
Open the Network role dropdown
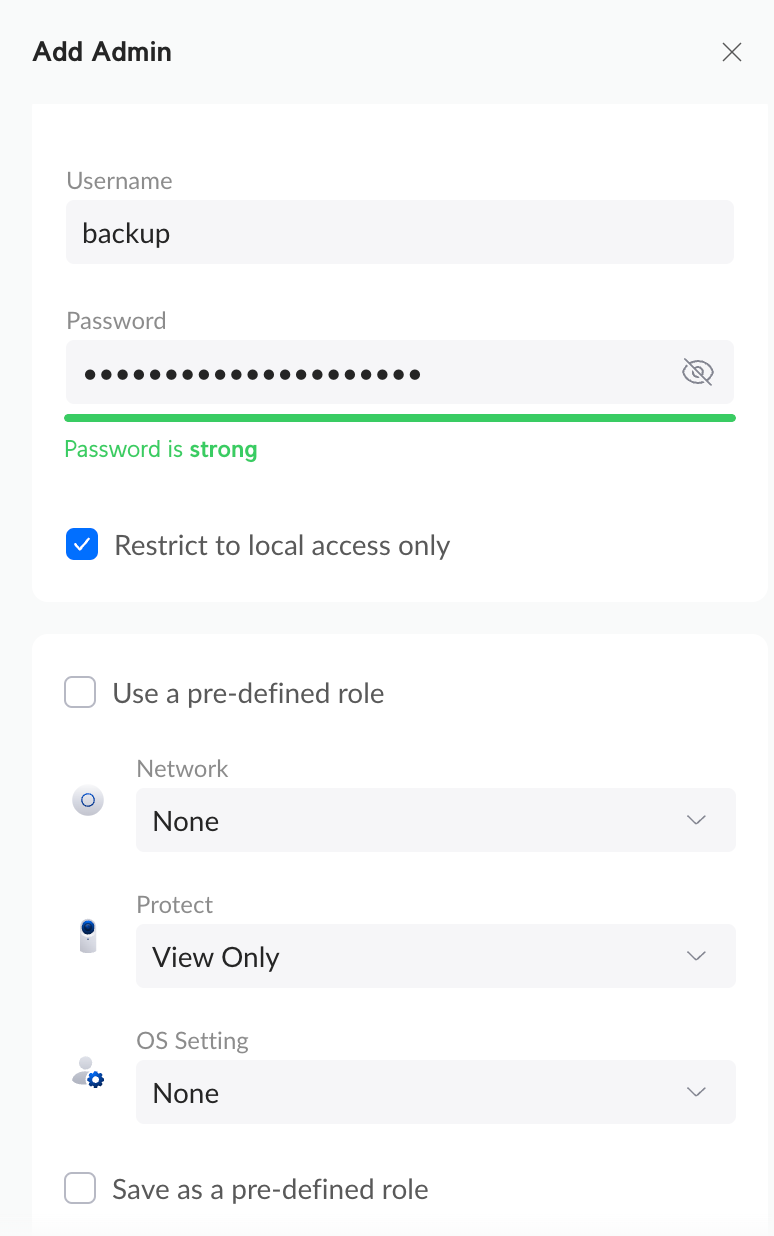tap(436, 820)
